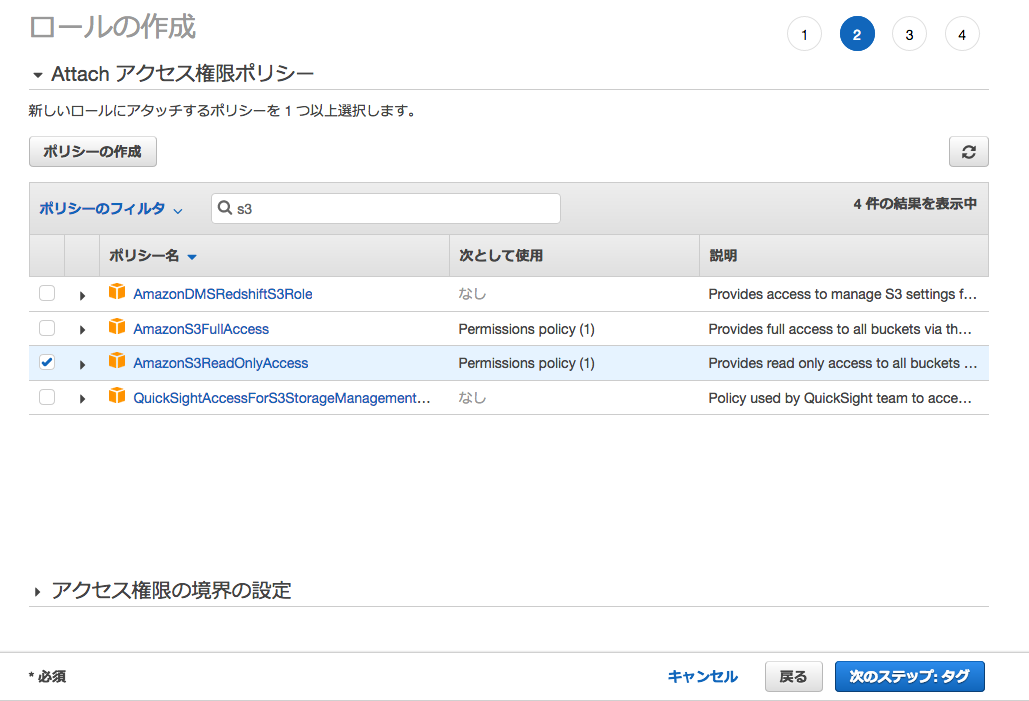This screenshot has width=1029, height=701.
Task: Click the AmazonDMSRedshiftS3Role policy box icon
Action: point(117,291)
